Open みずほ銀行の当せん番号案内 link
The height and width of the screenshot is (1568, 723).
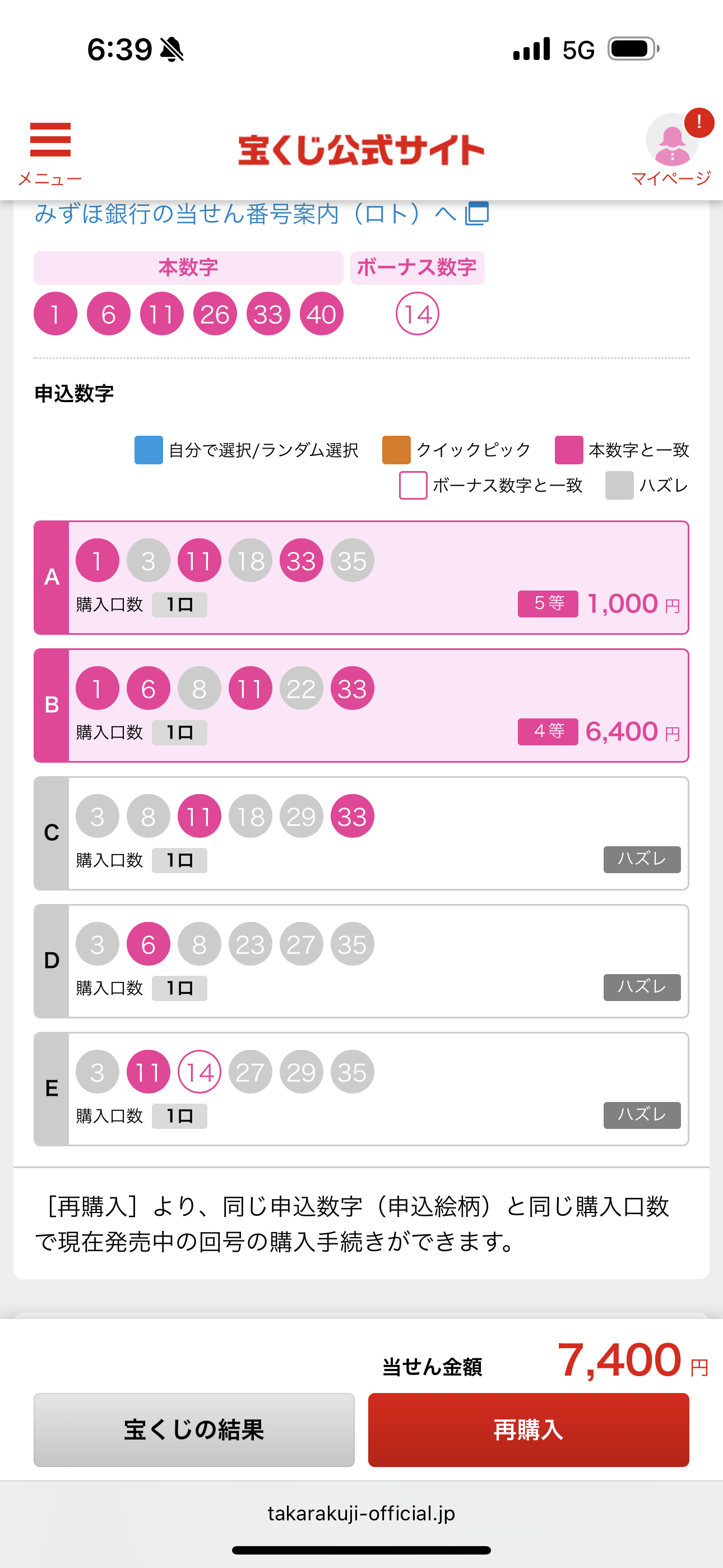pyautogui.click(x=243, y=214)
